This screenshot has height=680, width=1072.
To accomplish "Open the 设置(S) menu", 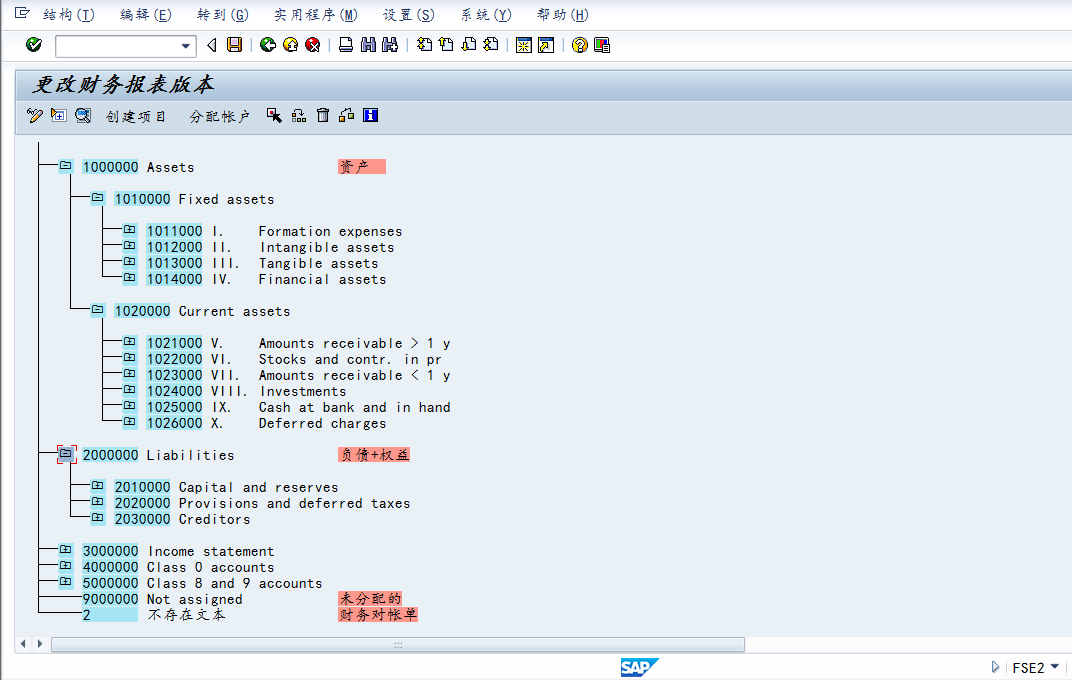I will pyautogui.click(x=408, y=14).
